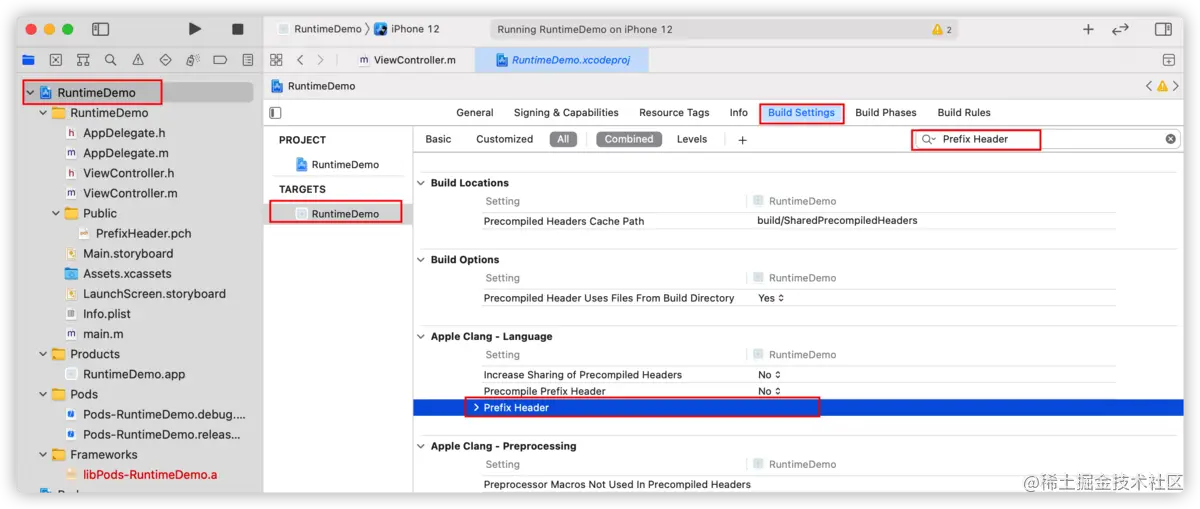Image resolution: width=1200 pixels, height=509 pixels.
Task: Open the find navigator magnifier
Action: 110,60
